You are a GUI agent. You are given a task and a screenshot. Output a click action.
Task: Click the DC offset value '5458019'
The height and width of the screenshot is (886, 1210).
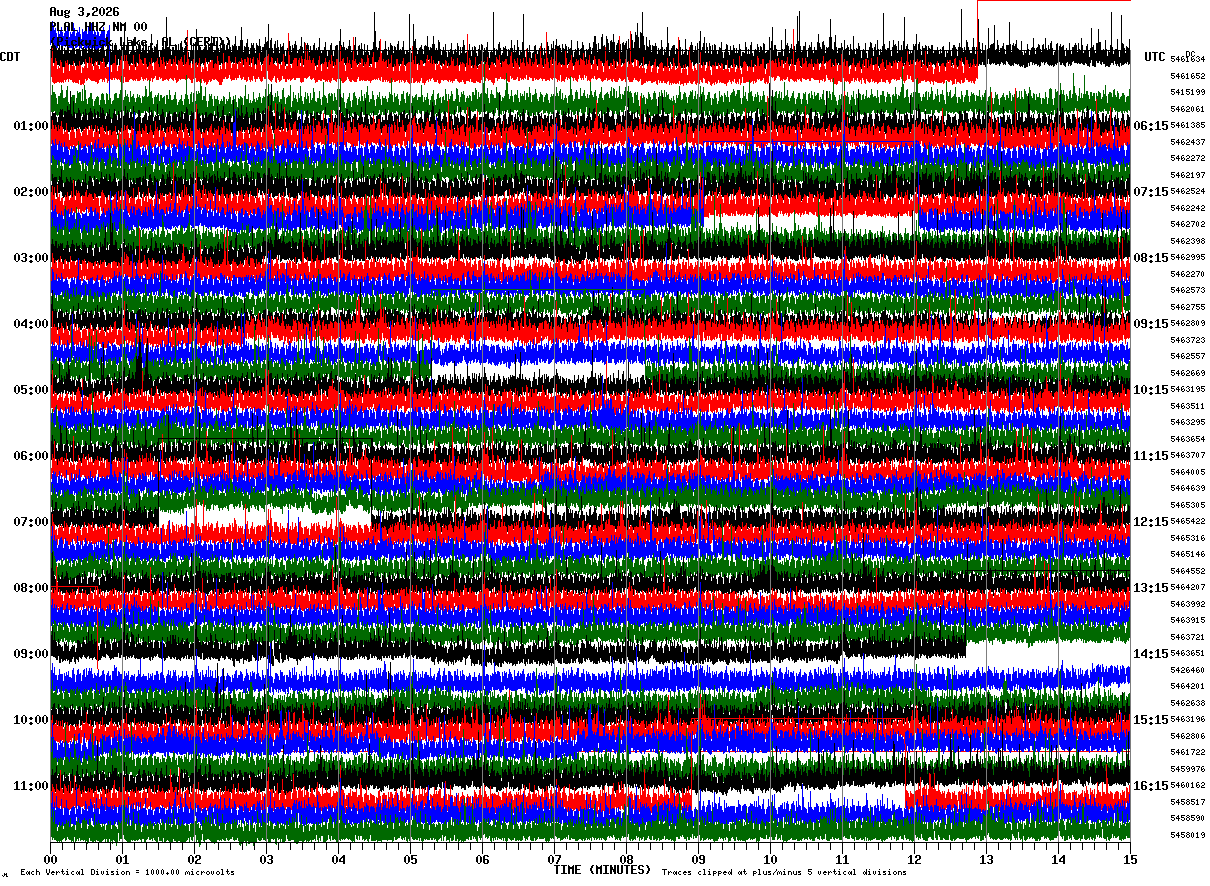click(1188, 836)
